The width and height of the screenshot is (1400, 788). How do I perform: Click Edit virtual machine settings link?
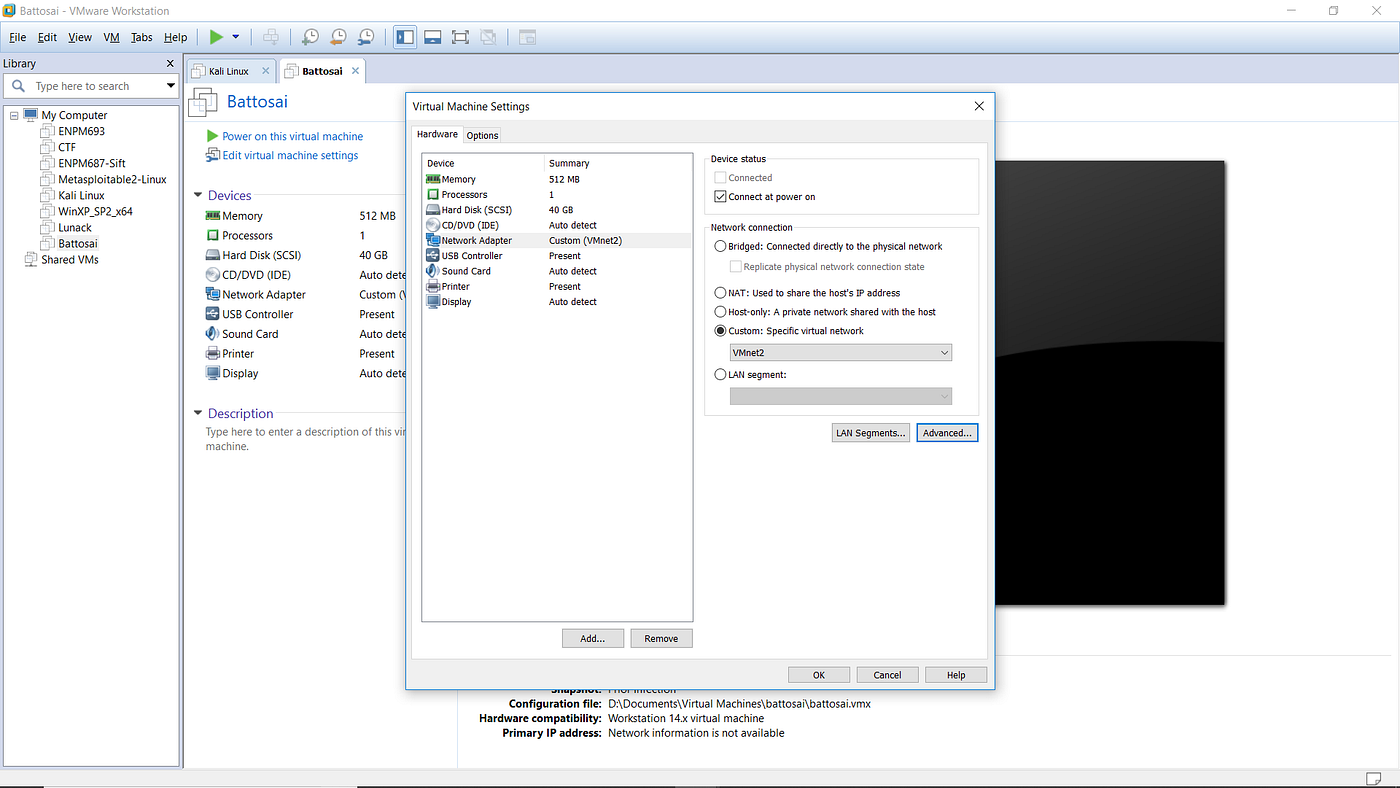(290, 155)
